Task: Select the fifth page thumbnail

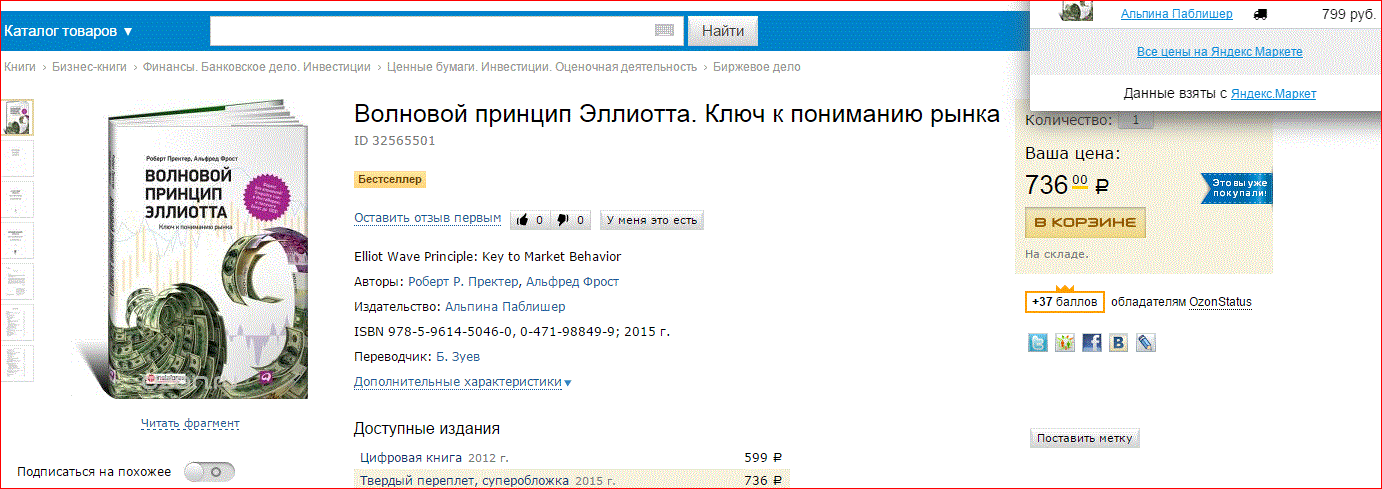Action: (x=18, y=281)
